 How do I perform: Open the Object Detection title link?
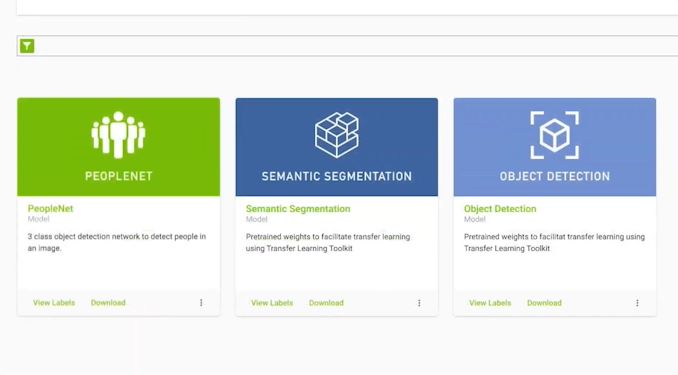[x=500, y=208]
